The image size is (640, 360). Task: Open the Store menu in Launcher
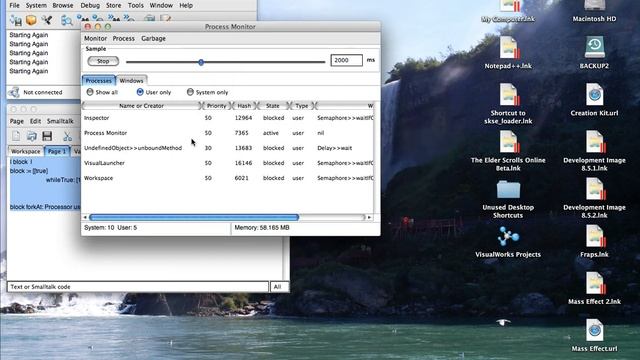click(x=113, y=5)
